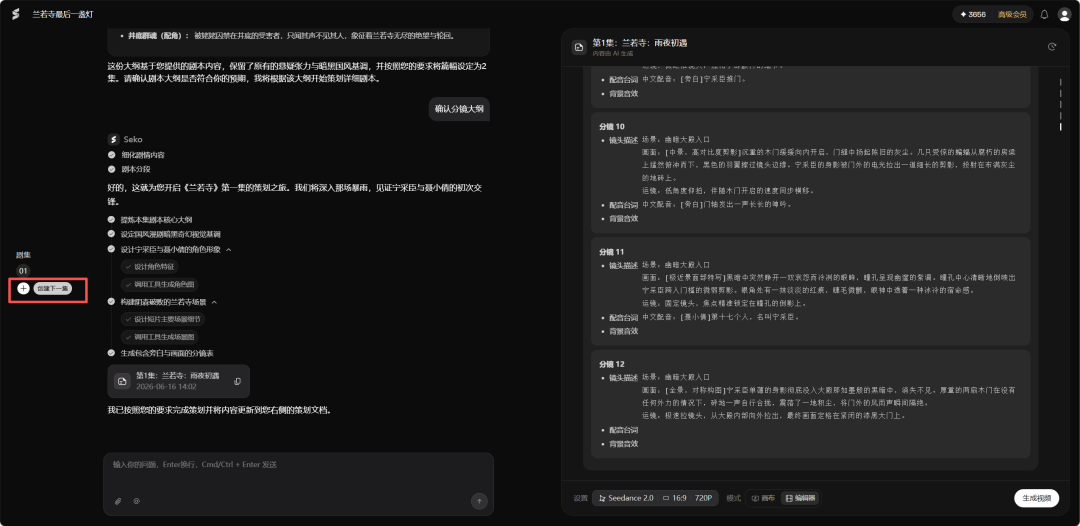
Task: Open the Seko logo home icon
Action: (x=15, y=14)
